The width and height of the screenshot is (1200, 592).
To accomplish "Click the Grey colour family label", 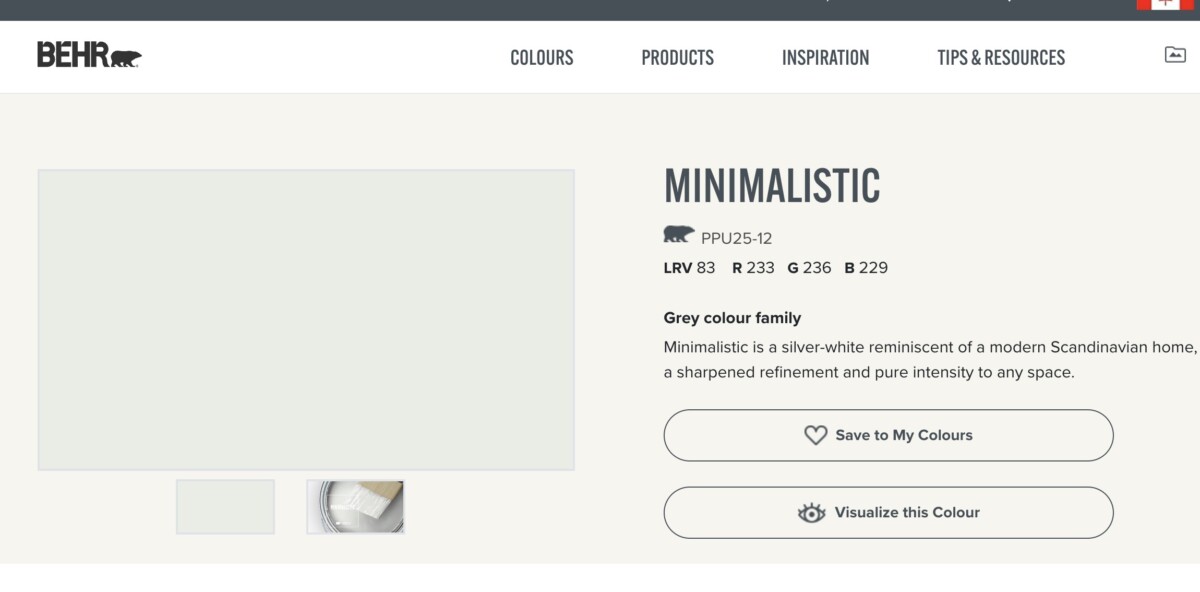I will pyautogui.click(x=731, y=317).
